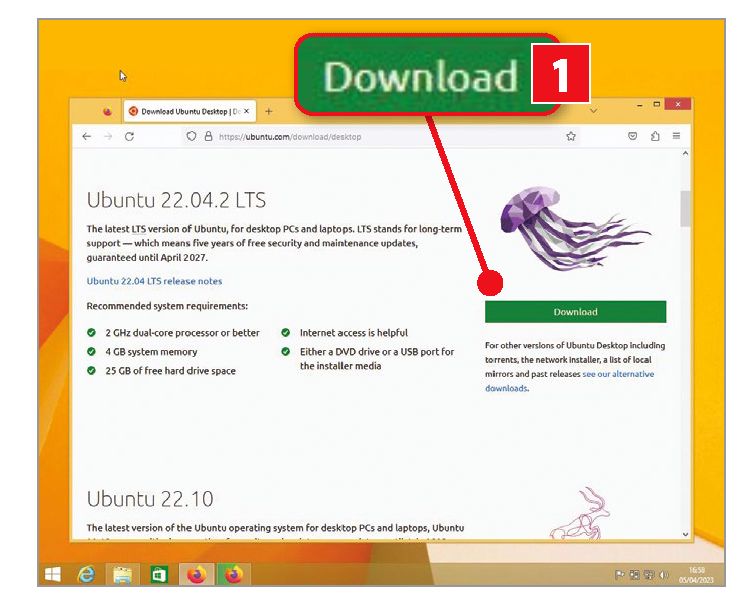Screen dimensions: 740x596
Task: Open File Explorer from the taskbar
Action: [122, 574]
